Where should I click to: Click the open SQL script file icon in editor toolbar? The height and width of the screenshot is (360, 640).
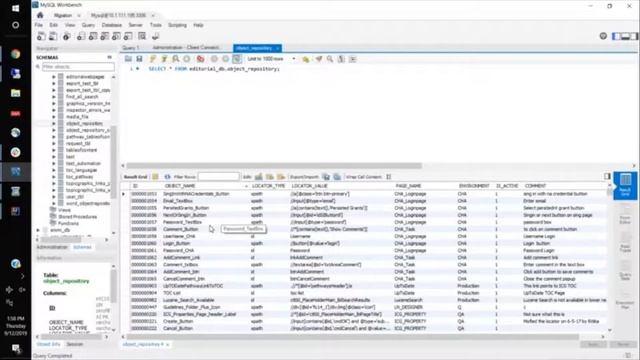coord(128,59)
